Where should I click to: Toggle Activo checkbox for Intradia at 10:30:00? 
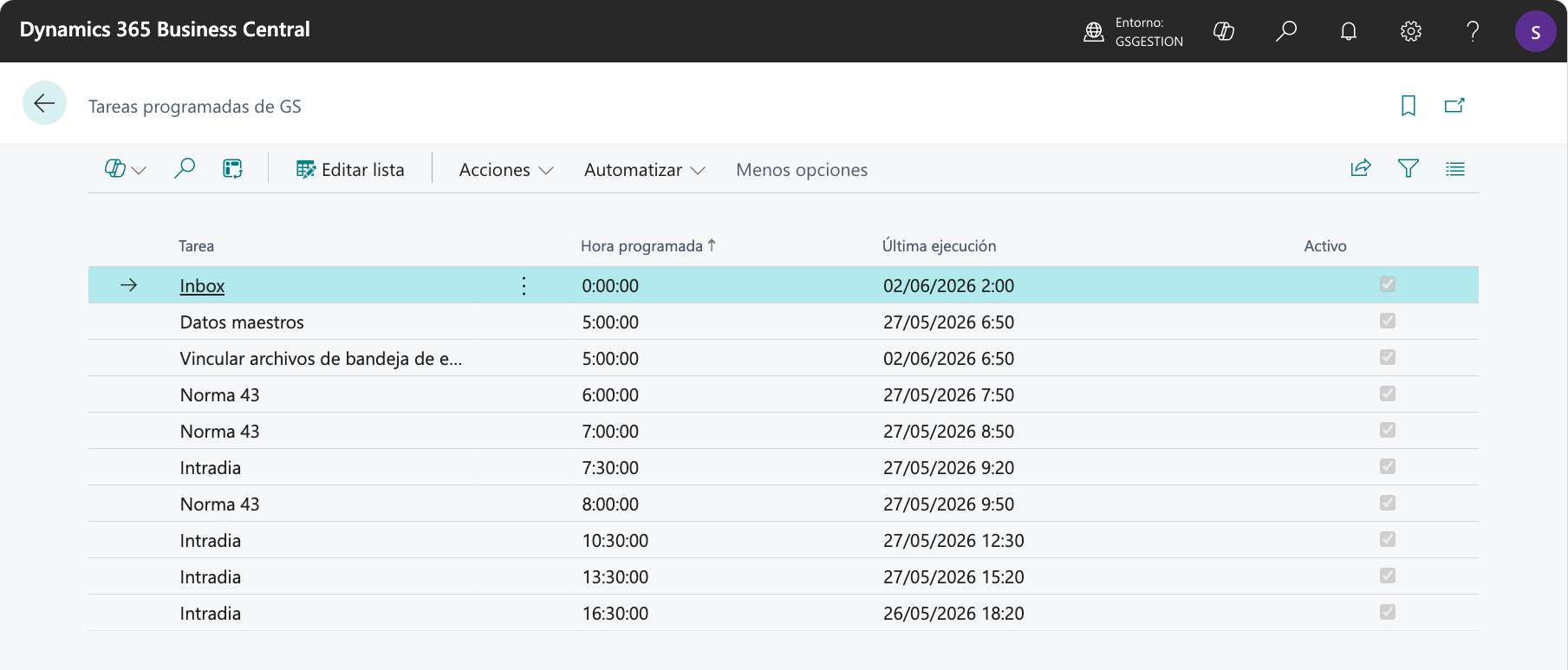[1388, 539]
